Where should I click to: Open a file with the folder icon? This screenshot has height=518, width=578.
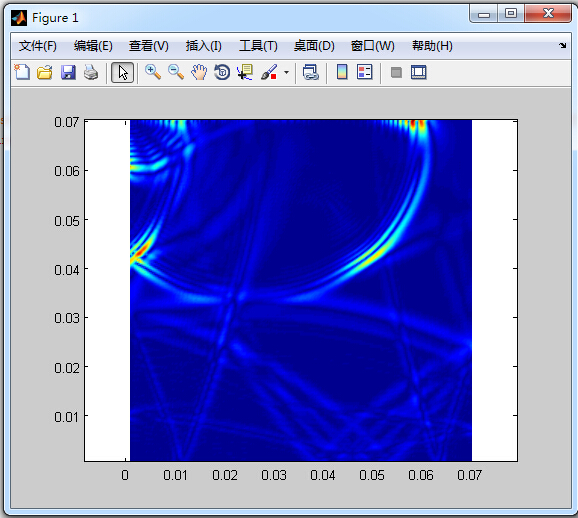(45, 72)
